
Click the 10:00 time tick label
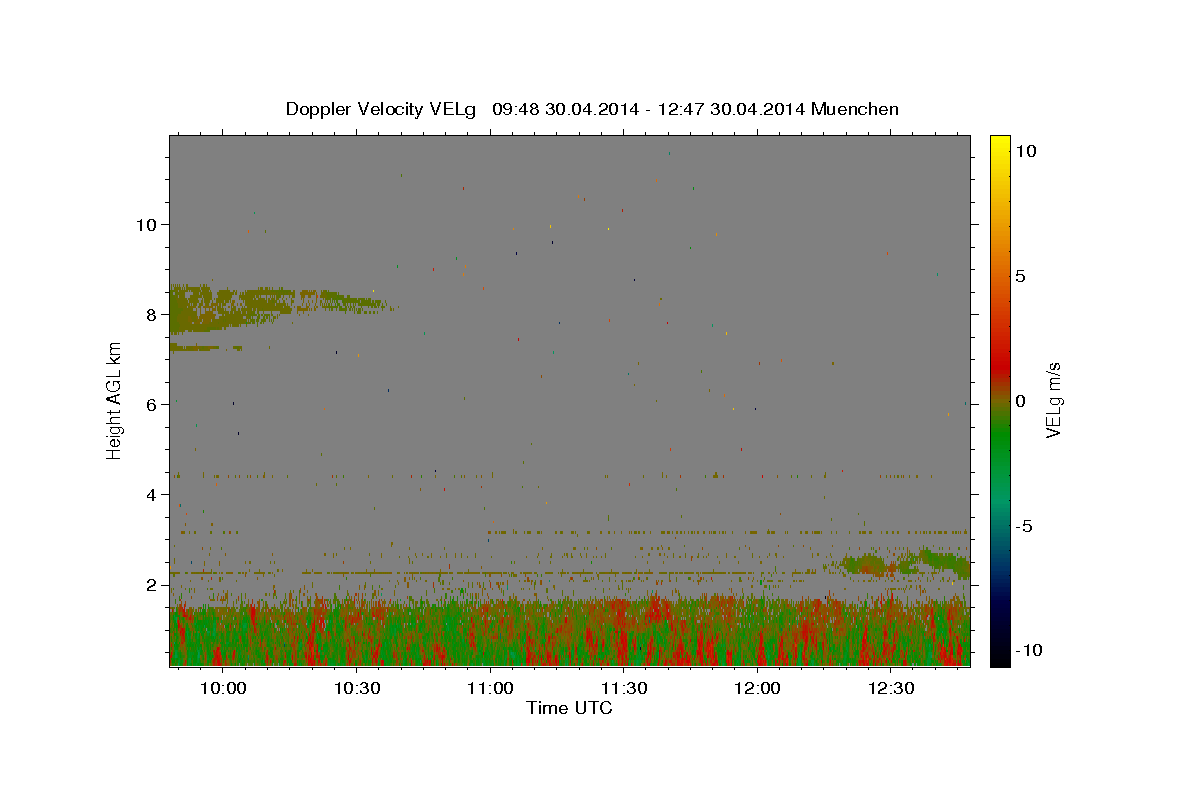coord(223,689)
